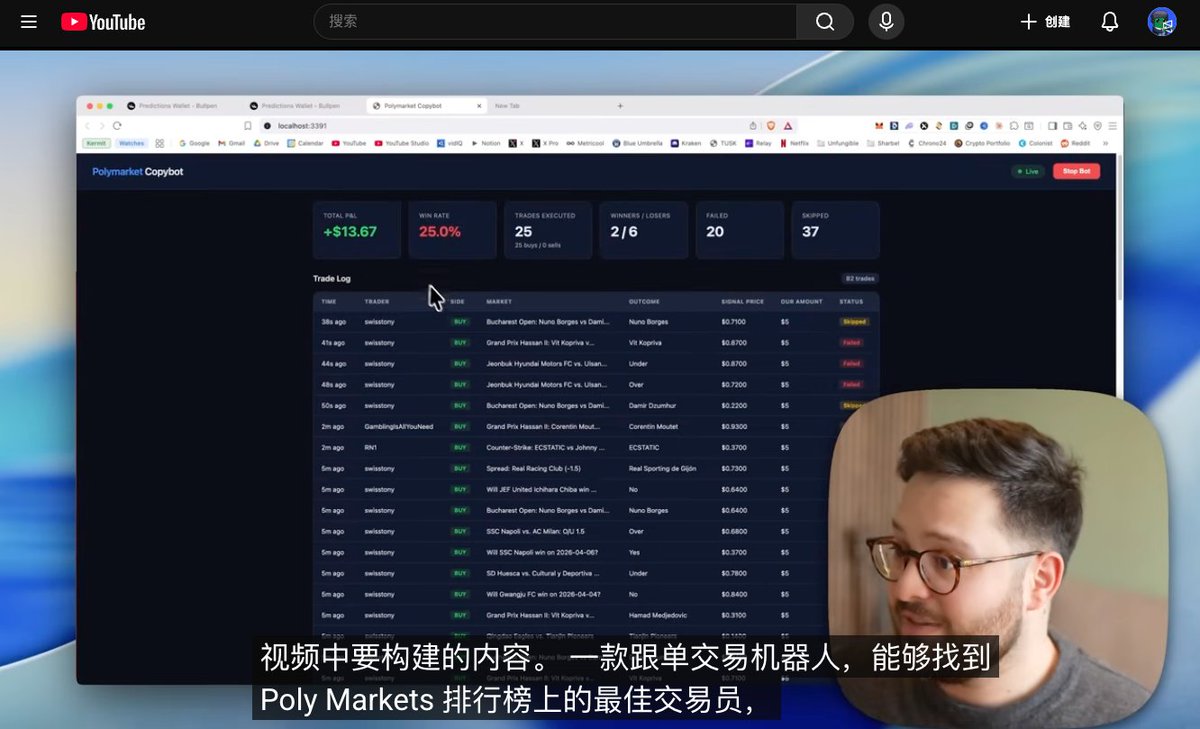The width and height of the screenshot is (1200, 729).
Task: Add a new browser tab with plus
Action: (x=620, y=105)
